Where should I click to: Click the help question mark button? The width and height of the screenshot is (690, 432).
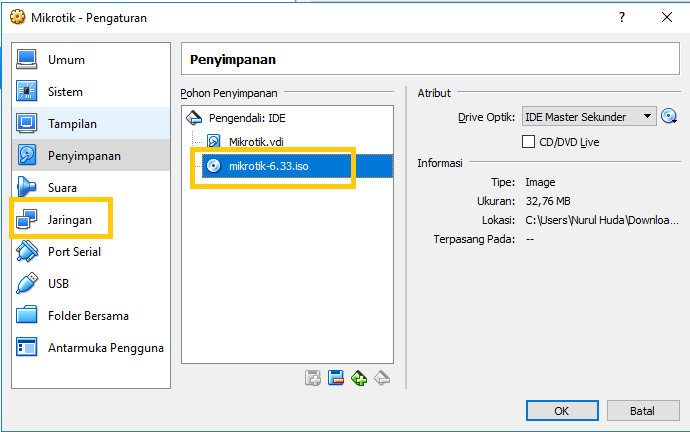click(622, 17)
